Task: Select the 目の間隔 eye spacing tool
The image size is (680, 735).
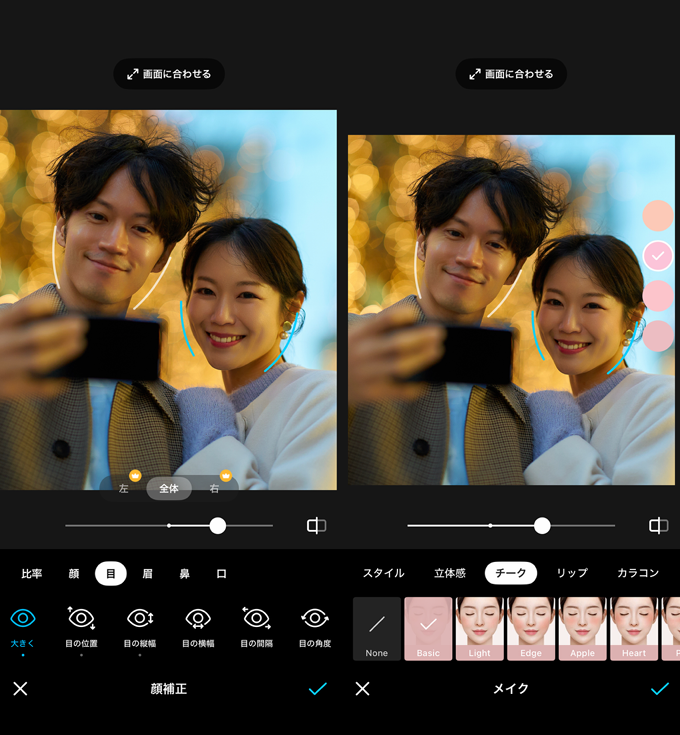Action: (x=256, y=620)
